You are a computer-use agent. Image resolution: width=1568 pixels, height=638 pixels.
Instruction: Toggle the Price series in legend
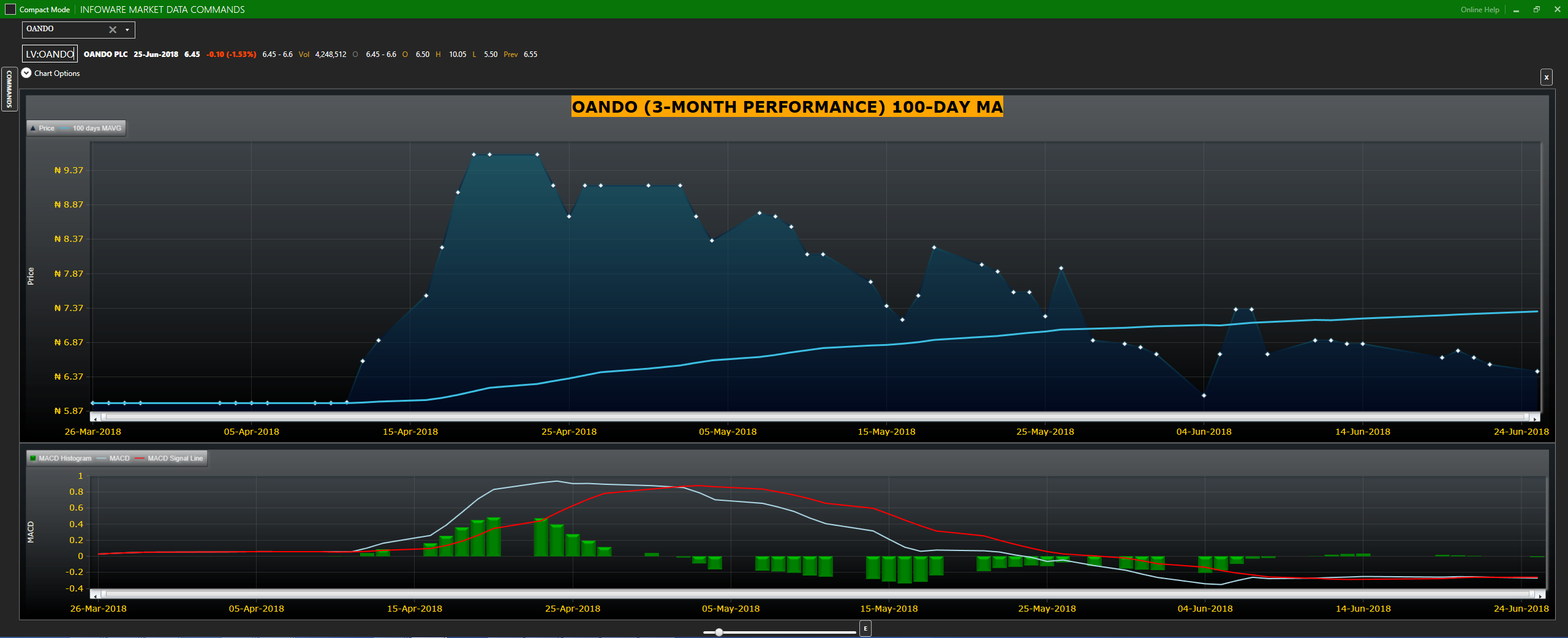click(42, 128)
